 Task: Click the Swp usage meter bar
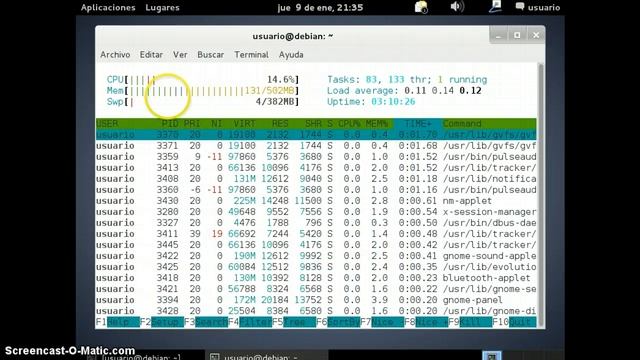tap(203, 102)
